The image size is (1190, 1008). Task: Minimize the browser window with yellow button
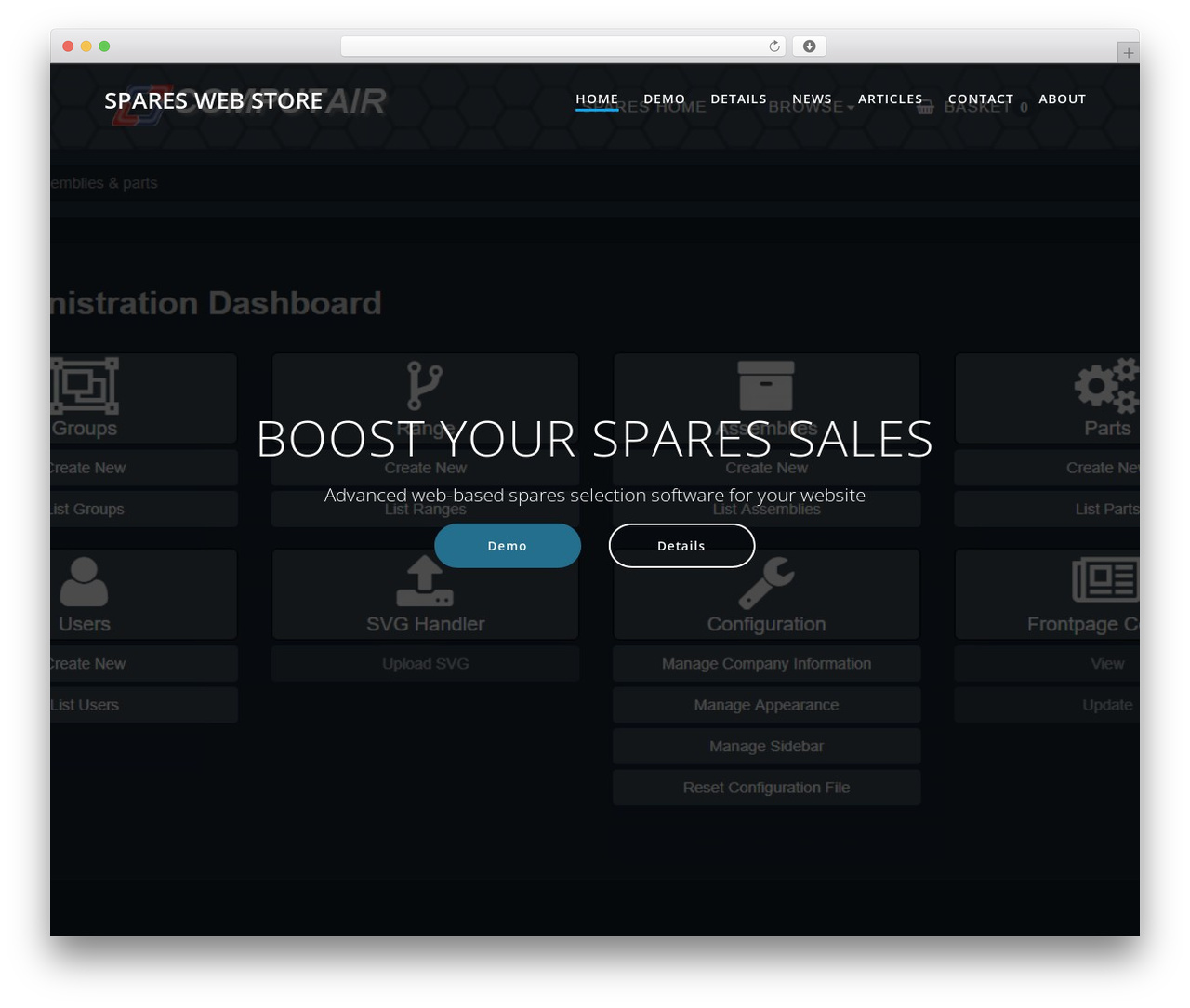click(86, 46)
